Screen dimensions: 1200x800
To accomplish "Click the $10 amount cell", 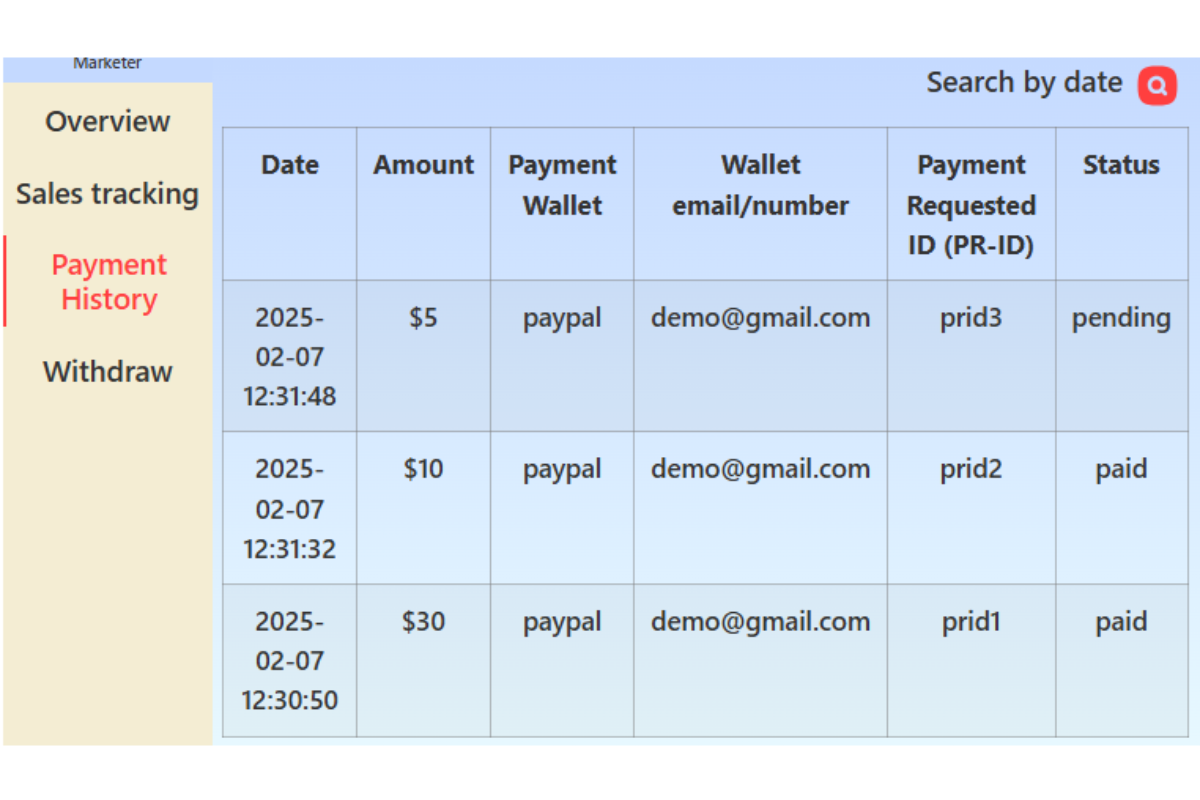I will click(424, 469).
